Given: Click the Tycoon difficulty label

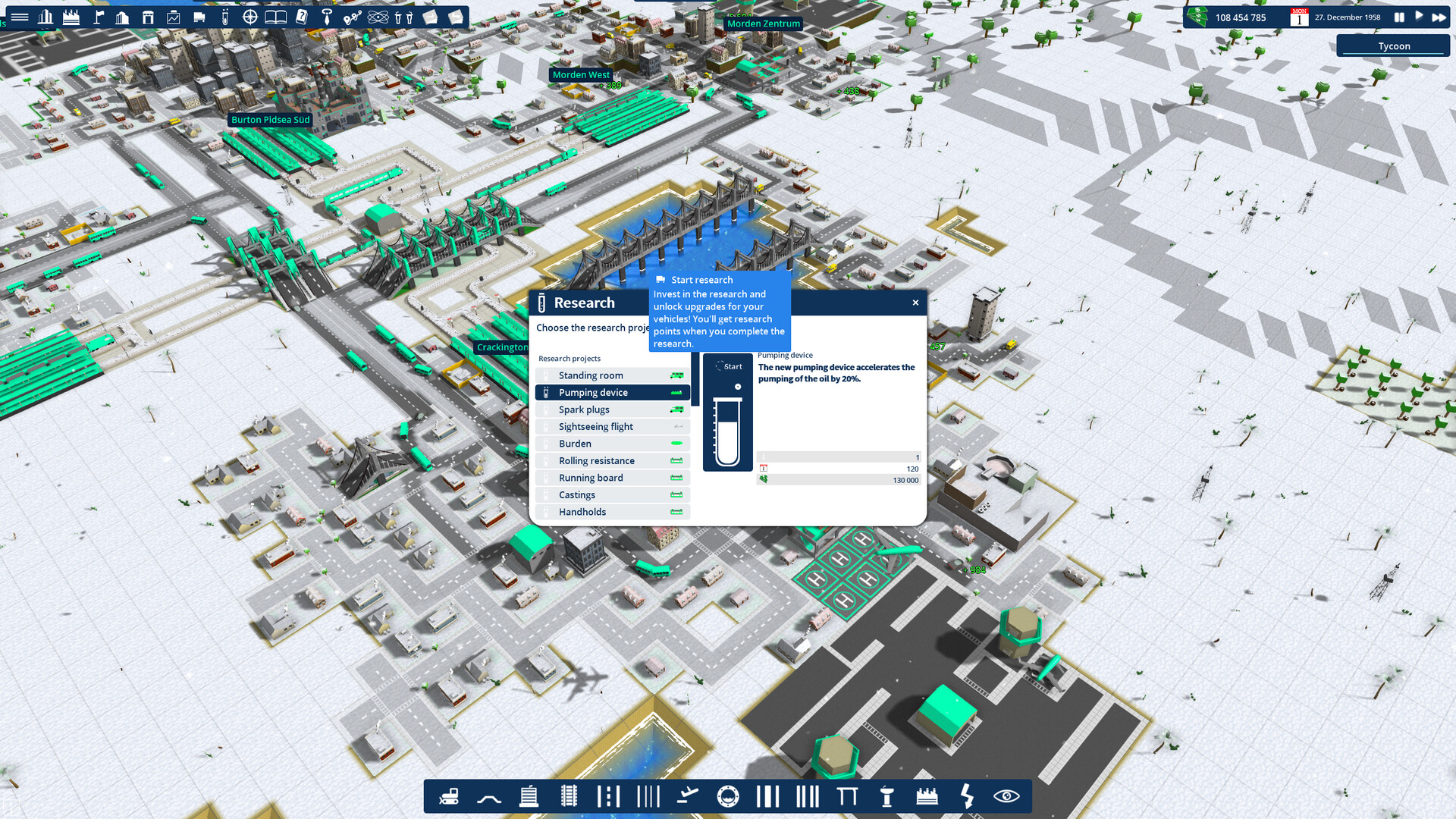Looking at the screenshot, I should 1393,45.
